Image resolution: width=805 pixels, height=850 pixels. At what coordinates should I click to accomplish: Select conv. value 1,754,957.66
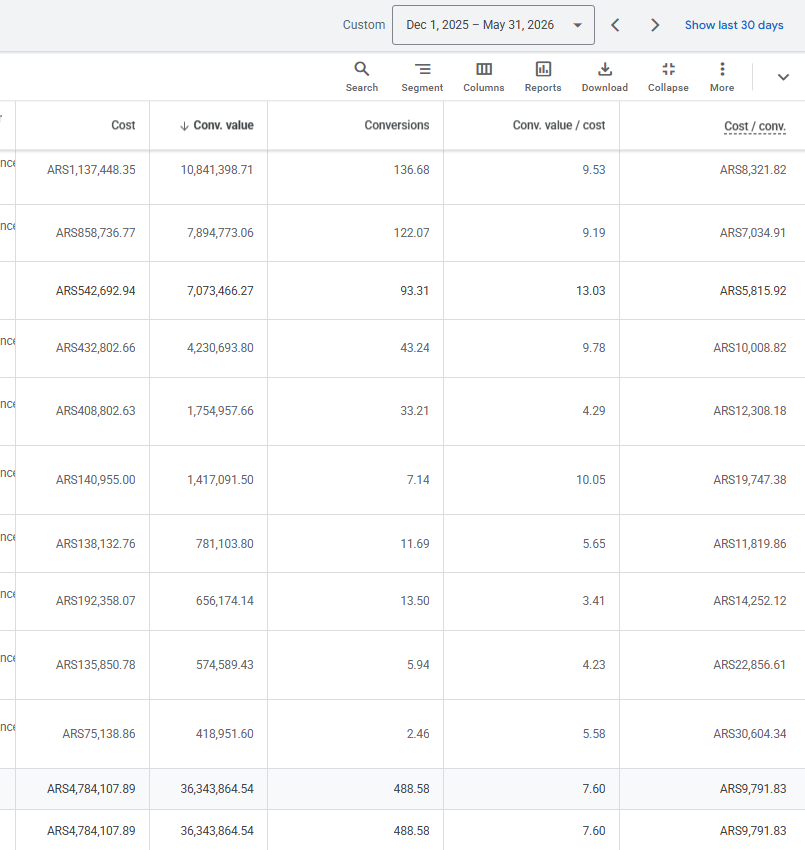coord(220,411)
